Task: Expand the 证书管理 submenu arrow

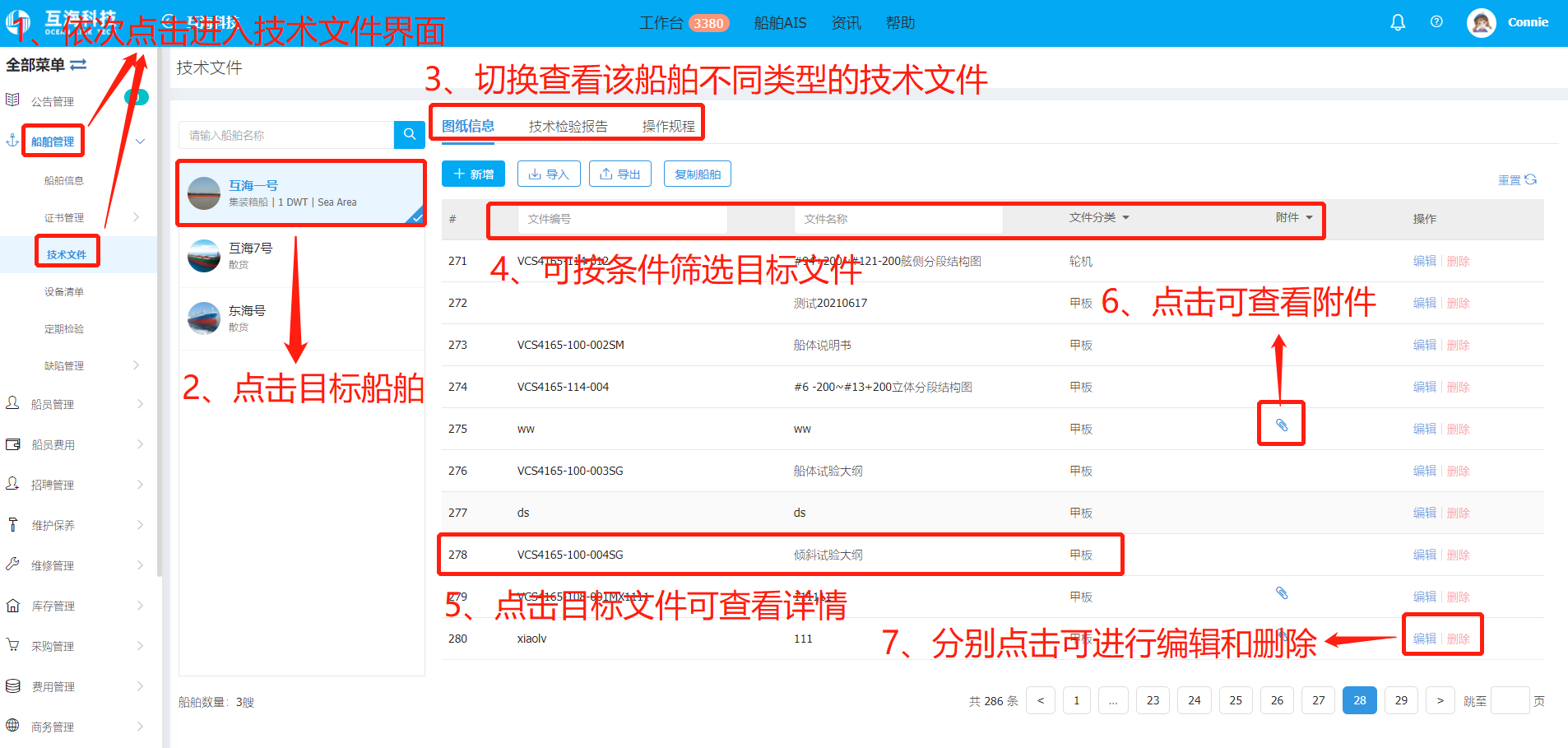Action: tap(137, 217)
